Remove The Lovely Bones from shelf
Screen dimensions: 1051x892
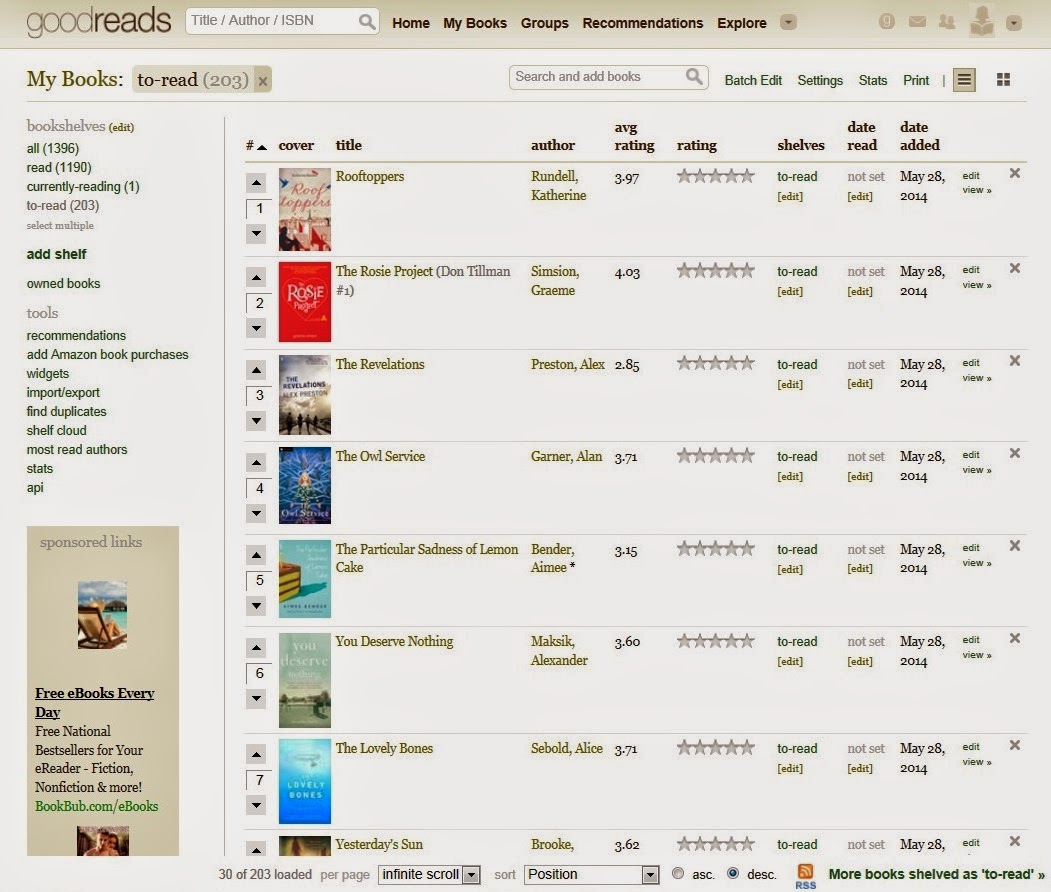point(1015,745)
